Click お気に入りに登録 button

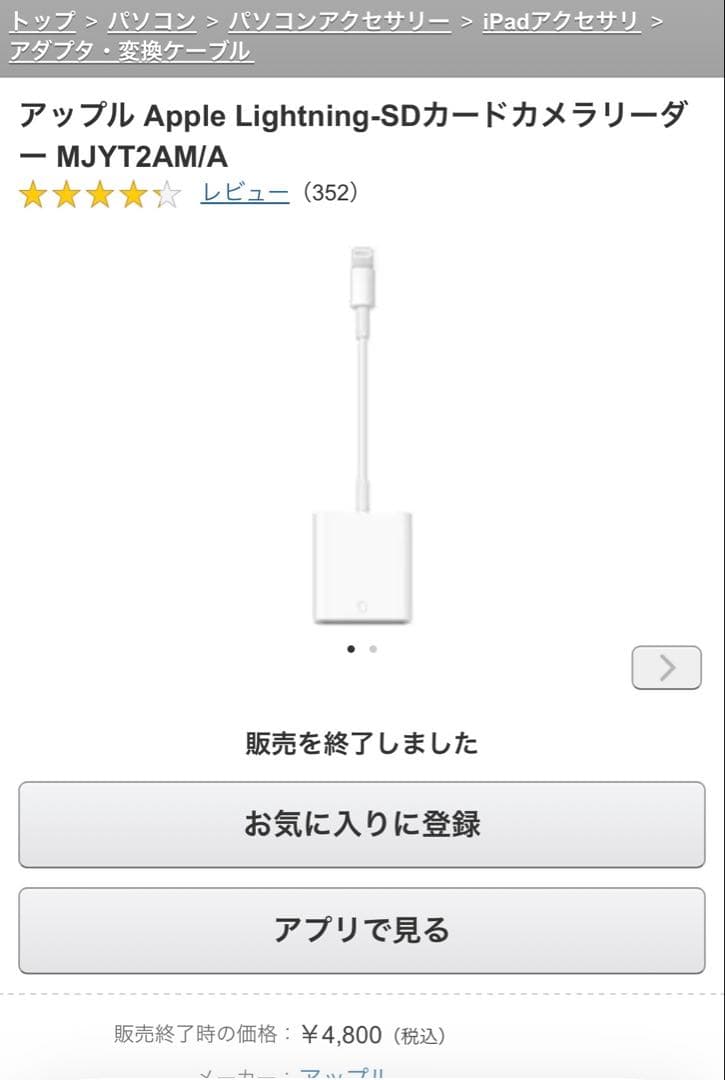[x=362, y=824]
